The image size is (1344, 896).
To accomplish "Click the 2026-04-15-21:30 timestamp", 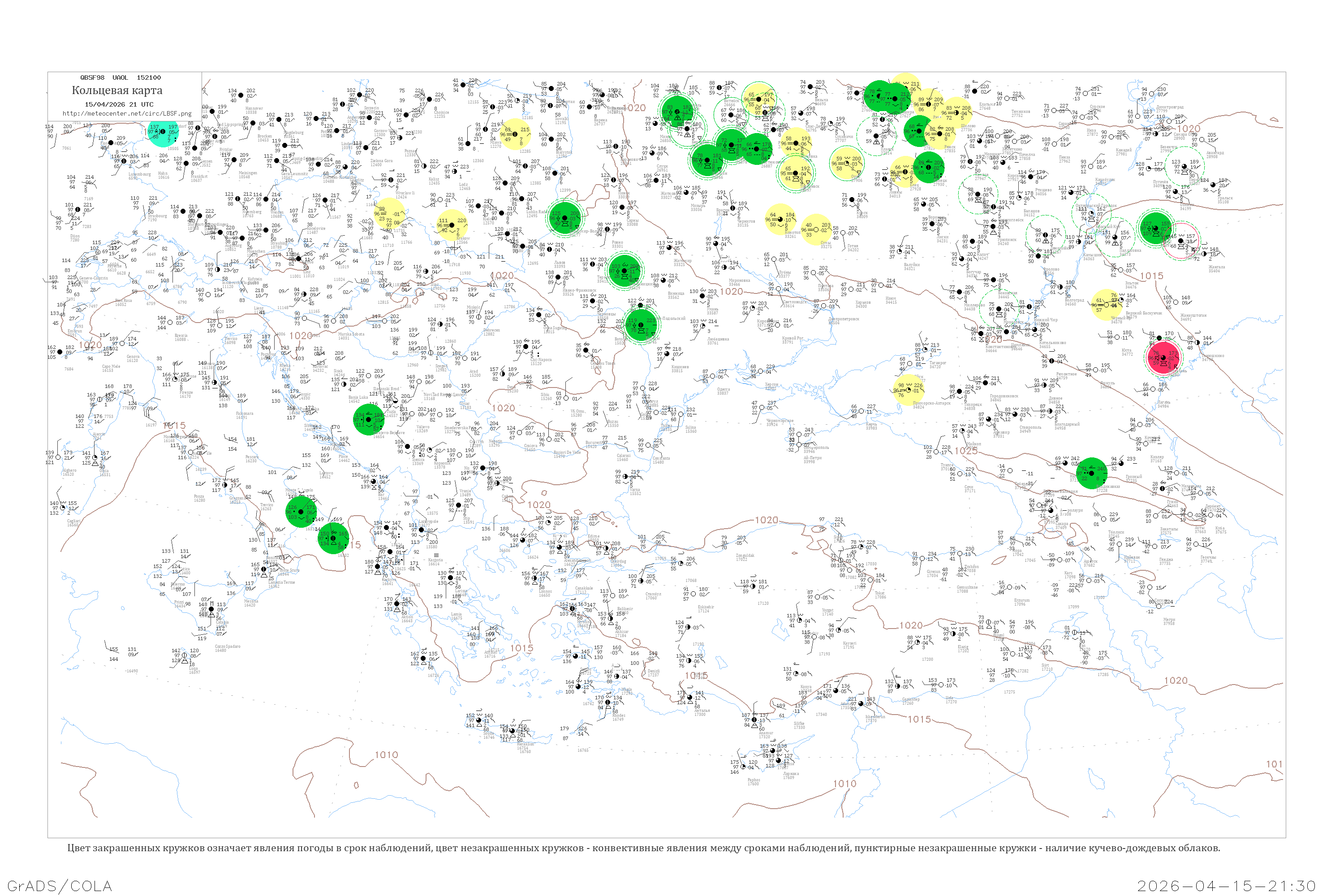I will 1226,886.
